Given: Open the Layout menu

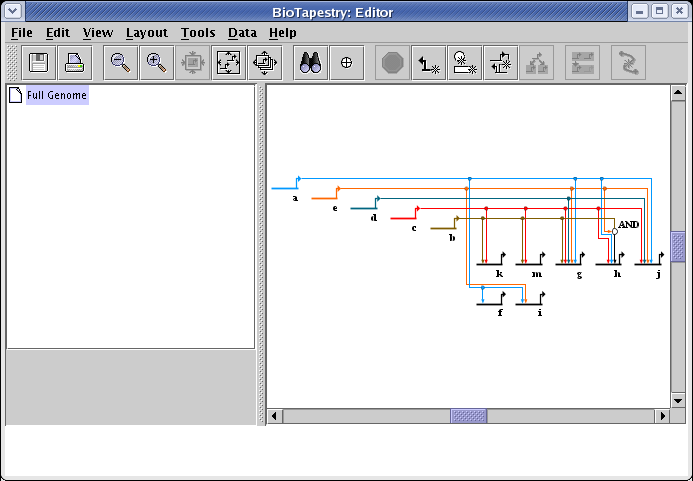Looking at the screenshot, I should 146,33.
